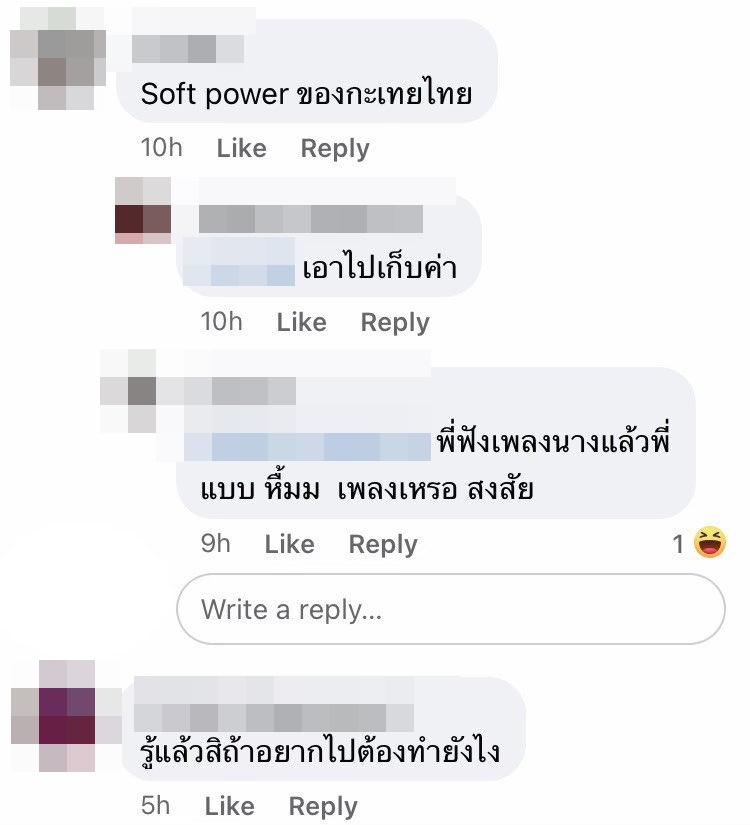The image size is (750, 825).
Task: Open the '5h' timestamp on last comment
Action: click(x=155, y=806)
